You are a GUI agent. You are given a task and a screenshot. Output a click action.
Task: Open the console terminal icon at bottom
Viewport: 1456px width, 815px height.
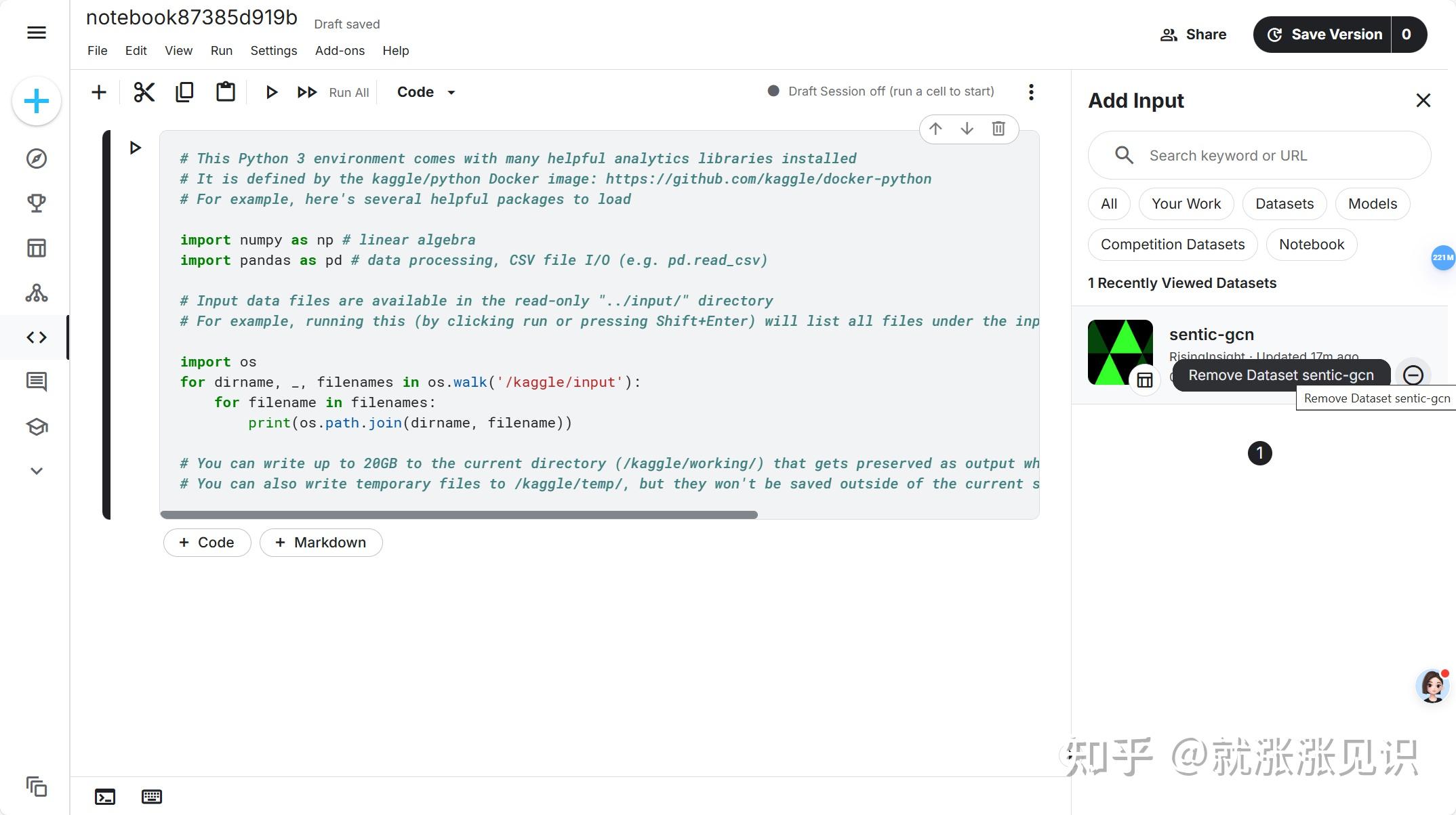(105, 797)
